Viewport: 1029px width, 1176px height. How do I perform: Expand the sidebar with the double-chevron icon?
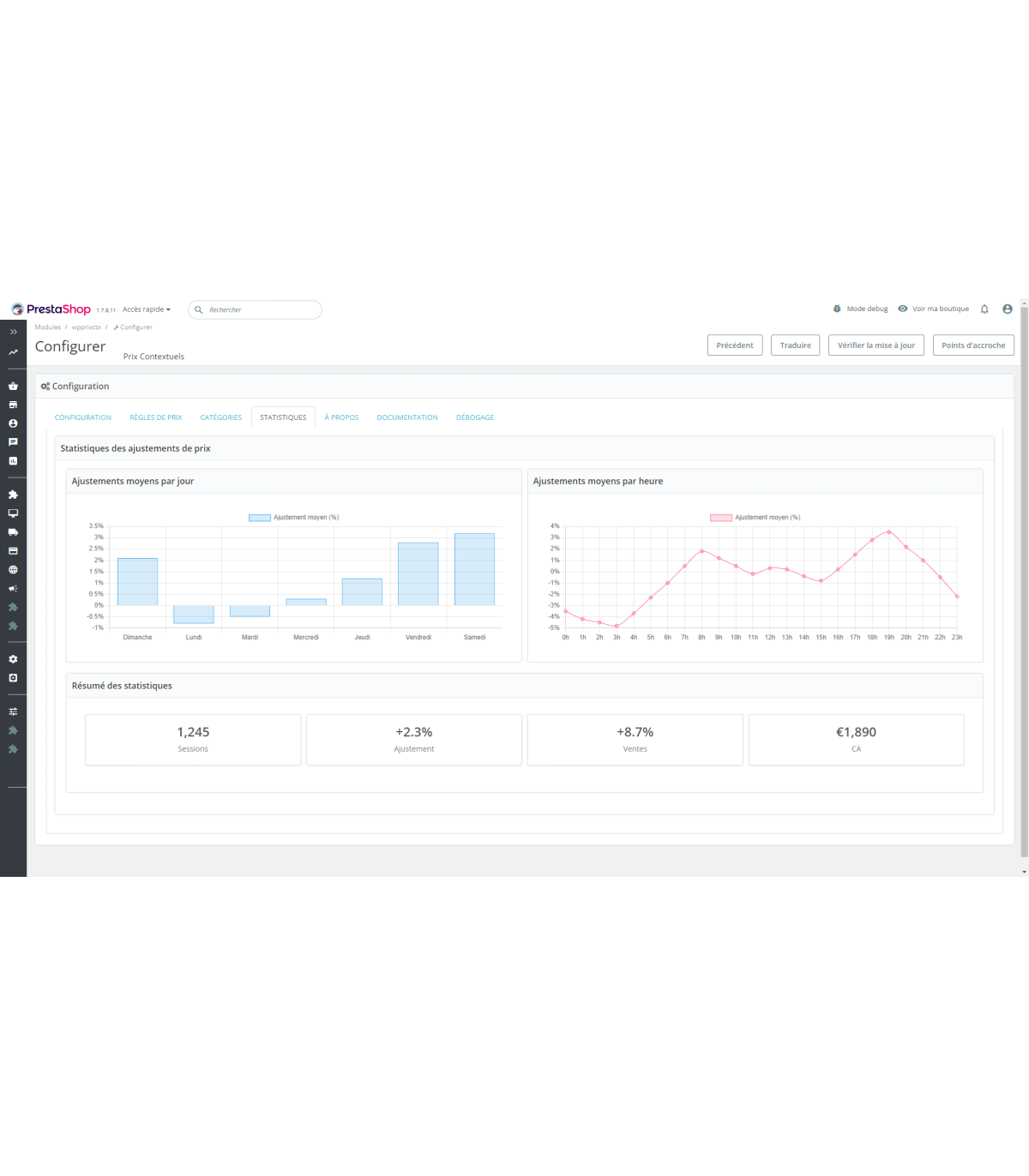coord(13,332)
